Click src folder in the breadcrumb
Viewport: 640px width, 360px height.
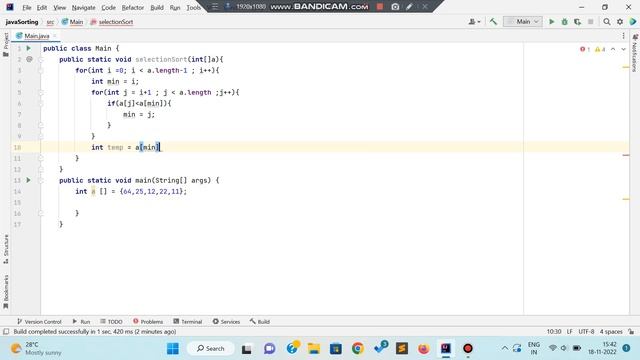click(50, 22)
